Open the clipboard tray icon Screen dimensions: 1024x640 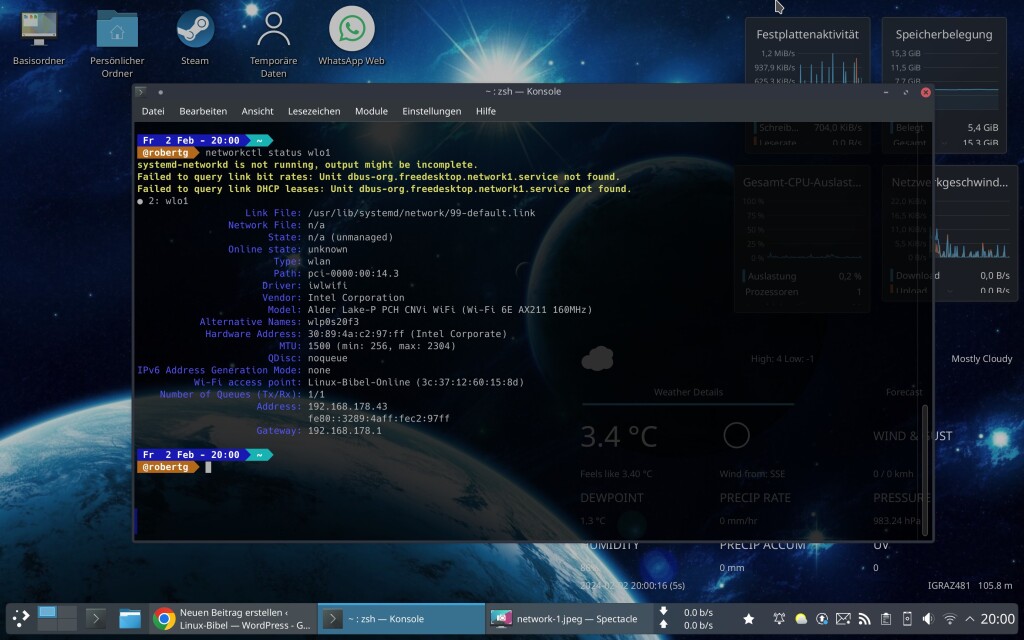[886, 618]
